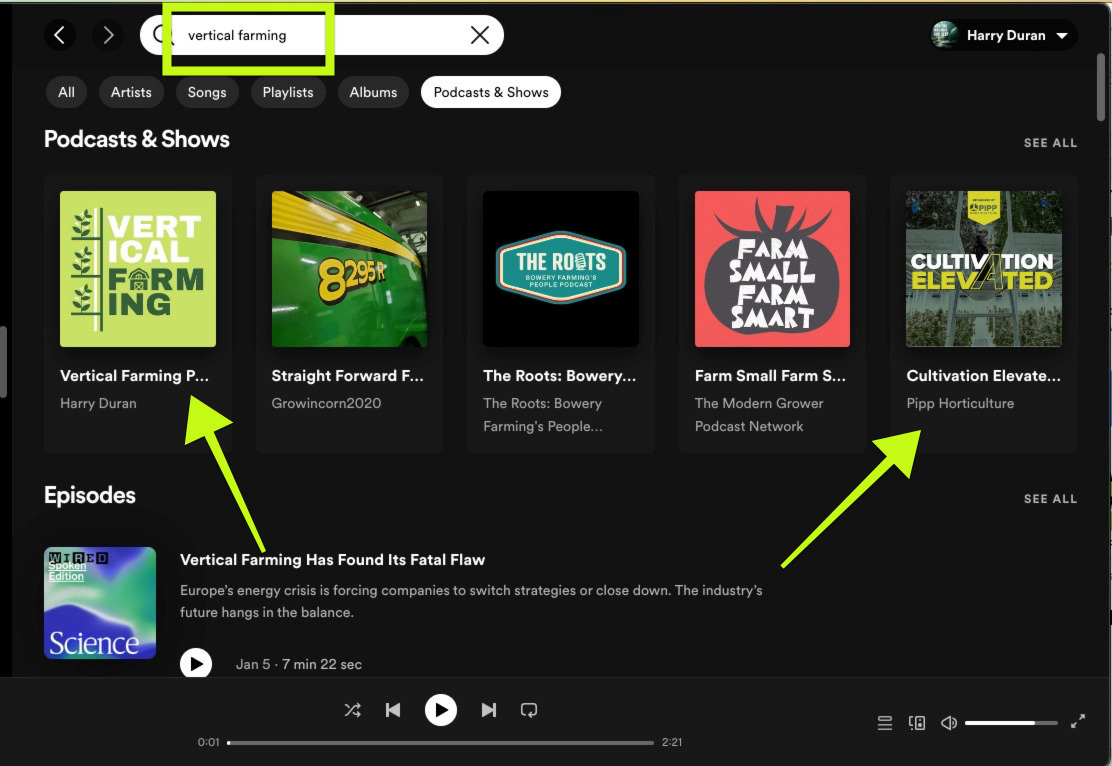Click the search field containing 'vertical farming'

point(322,35)
